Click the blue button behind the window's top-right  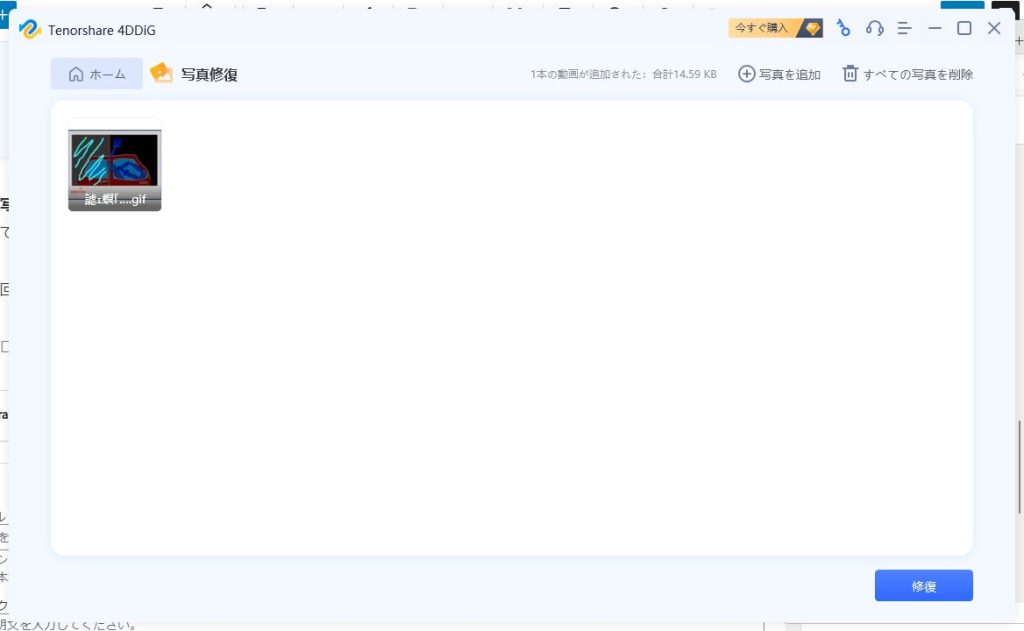point(962,4)
